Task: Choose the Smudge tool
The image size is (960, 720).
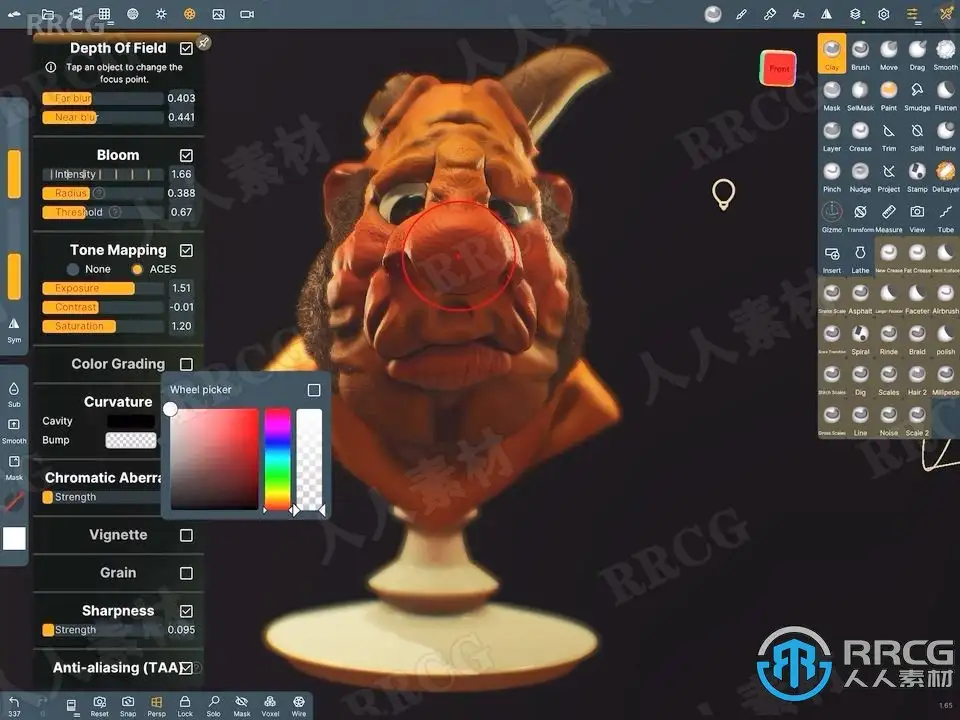Action: (917, 95)
